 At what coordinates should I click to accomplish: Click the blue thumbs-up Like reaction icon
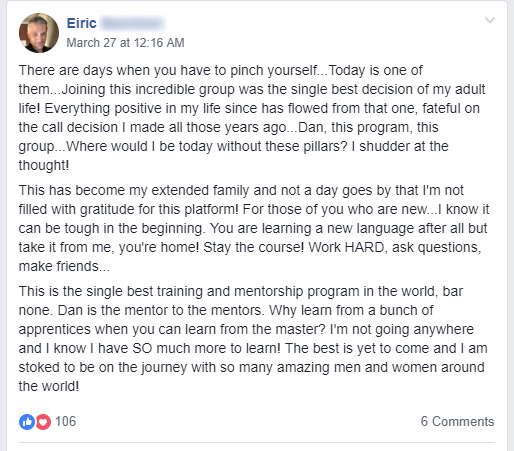(27, 422)
